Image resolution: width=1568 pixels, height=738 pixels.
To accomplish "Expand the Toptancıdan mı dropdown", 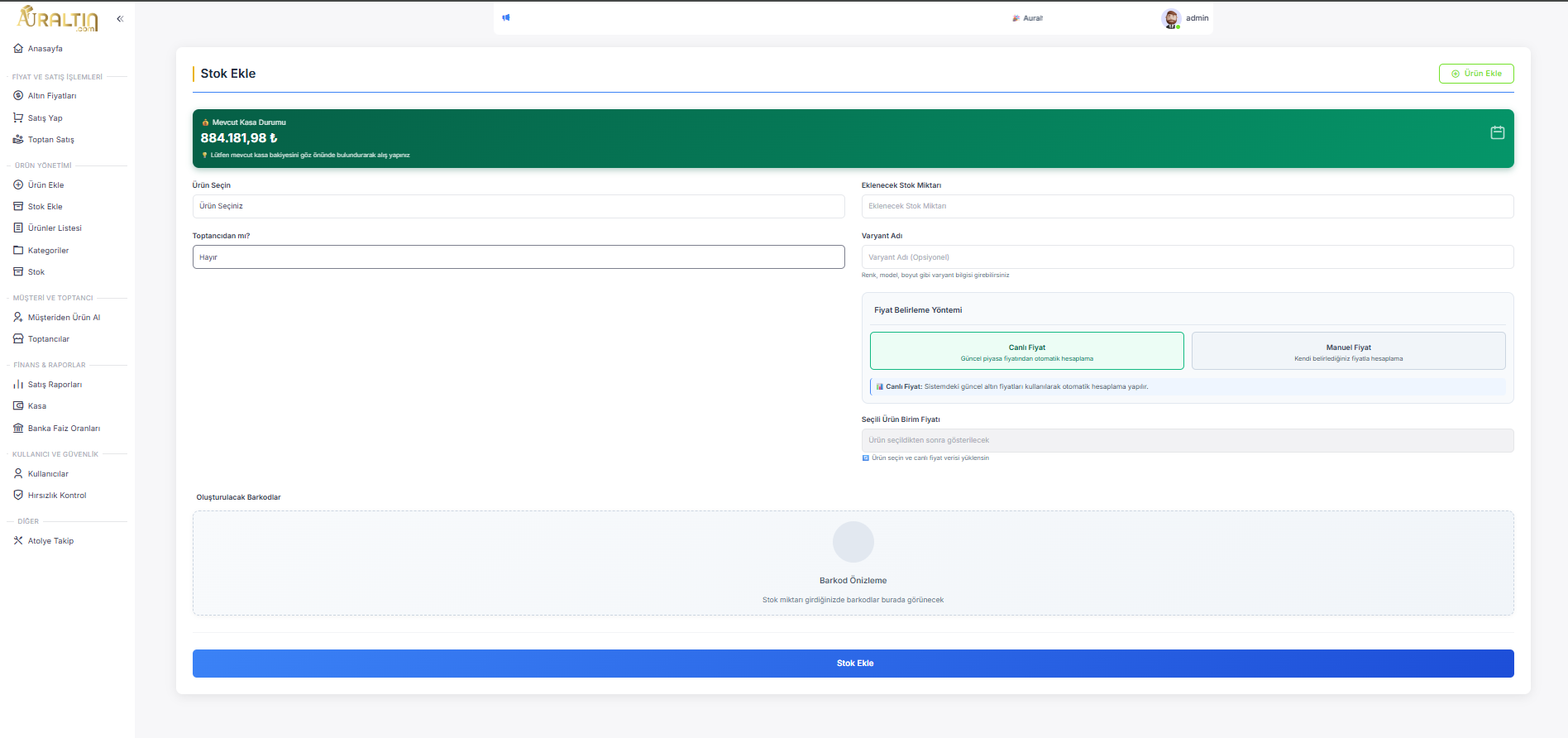I will pos(519,257).
